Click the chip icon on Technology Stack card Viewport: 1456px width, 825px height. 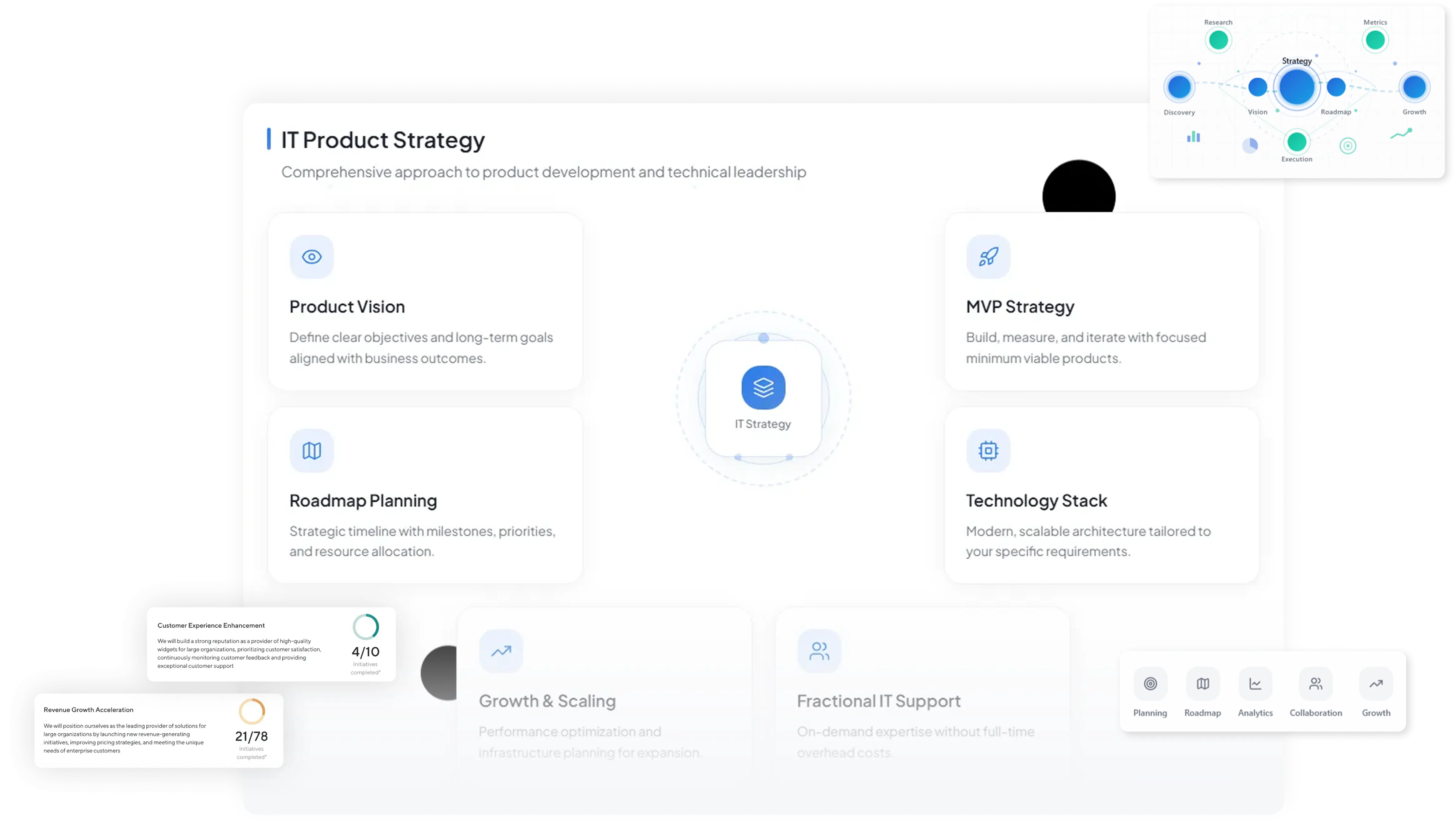(988, 450)
